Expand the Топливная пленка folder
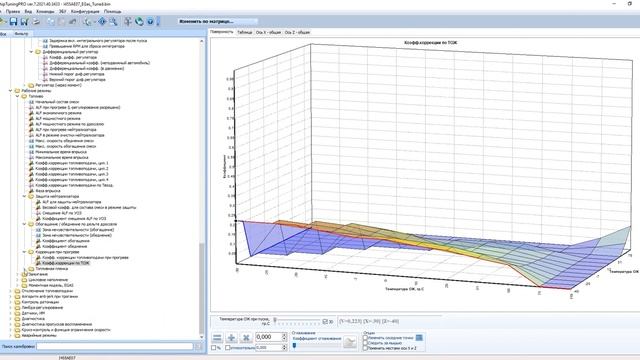Image resolution: width=640 pixels, height=360 pixels. tap(24, 269)
